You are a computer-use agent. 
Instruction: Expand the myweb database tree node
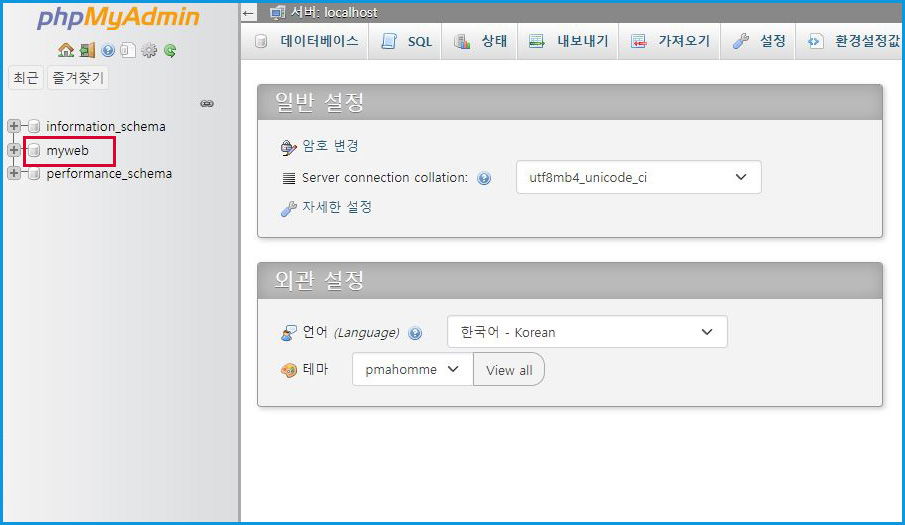click(14, 150)
